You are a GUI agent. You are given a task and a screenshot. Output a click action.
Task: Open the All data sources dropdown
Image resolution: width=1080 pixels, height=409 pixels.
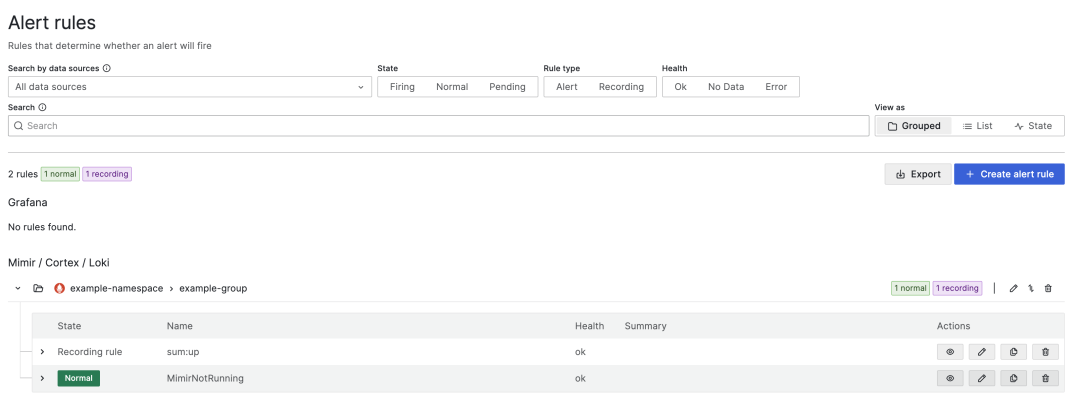pyautogui.click(x=190, y=87)
